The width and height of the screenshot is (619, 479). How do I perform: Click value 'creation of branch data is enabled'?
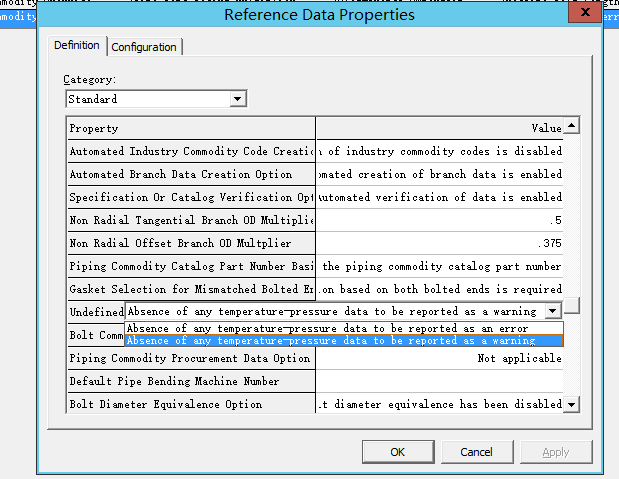(x=439, y=174)
